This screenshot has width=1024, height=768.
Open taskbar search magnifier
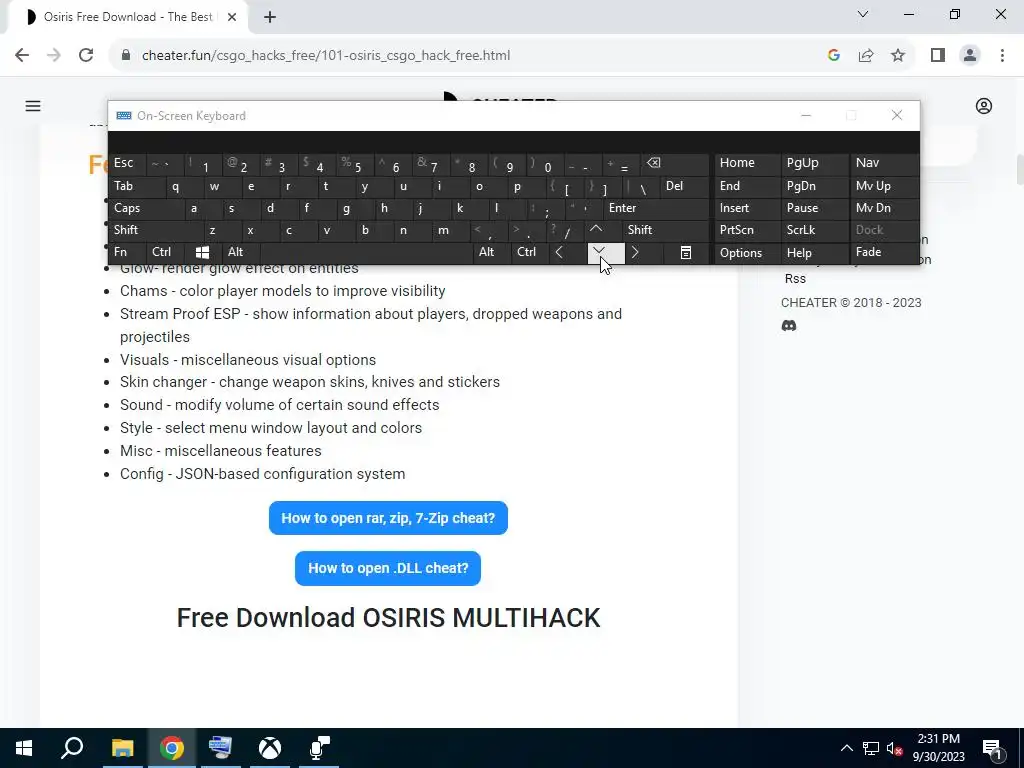72,748
